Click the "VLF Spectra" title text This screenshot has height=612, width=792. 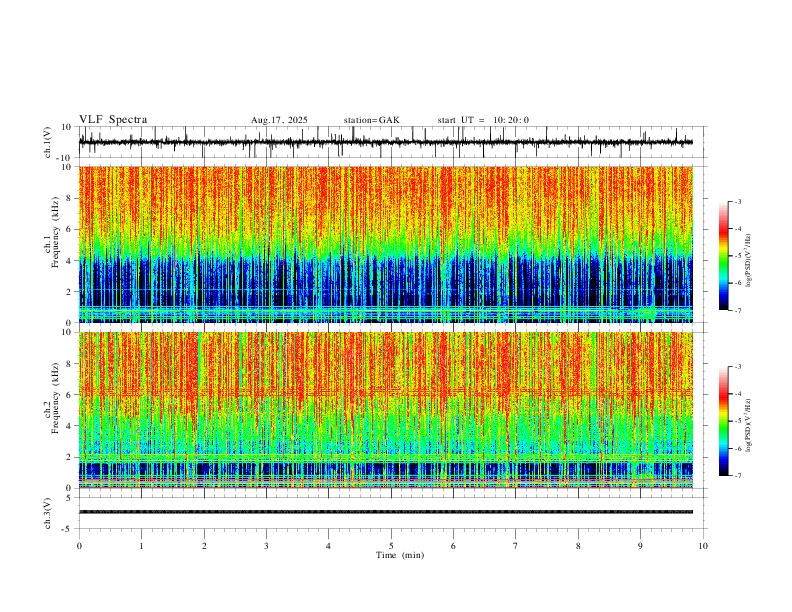point(113,120)
